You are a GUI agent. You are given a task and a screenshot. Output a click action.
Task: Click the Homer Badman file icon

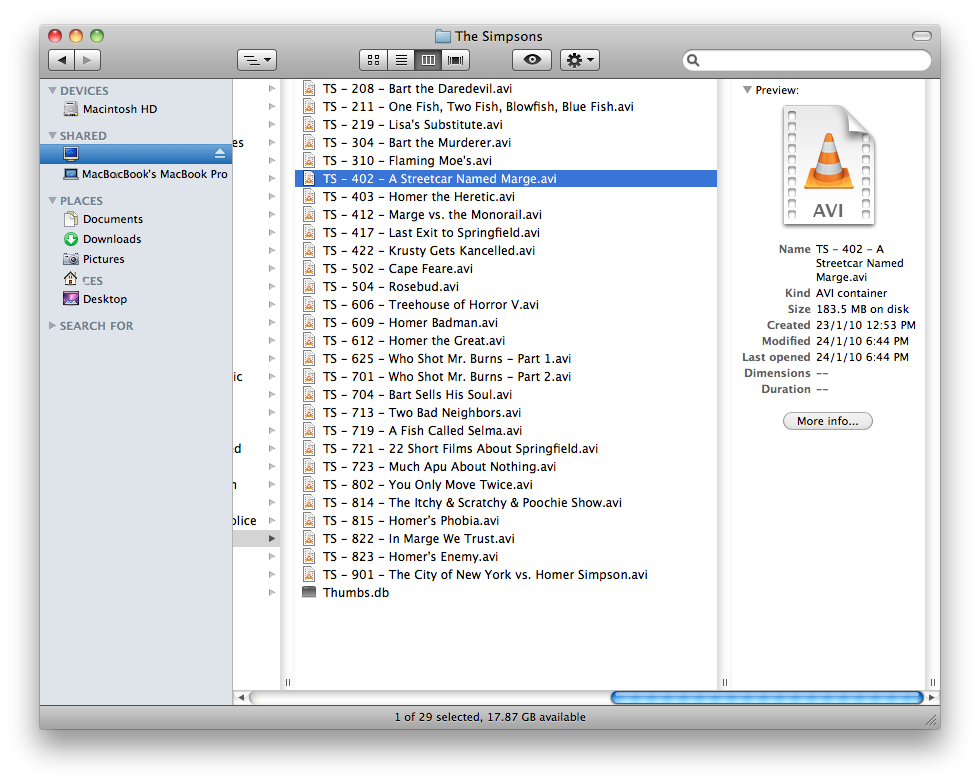point(309,323)
